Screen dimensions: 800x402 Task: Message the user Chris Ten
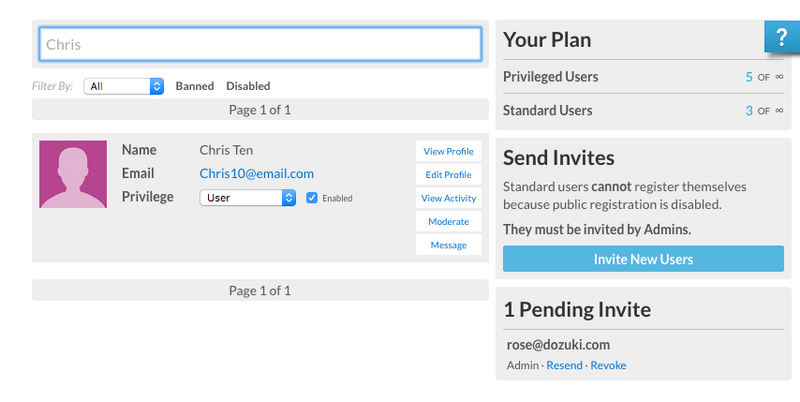[448, 245]
